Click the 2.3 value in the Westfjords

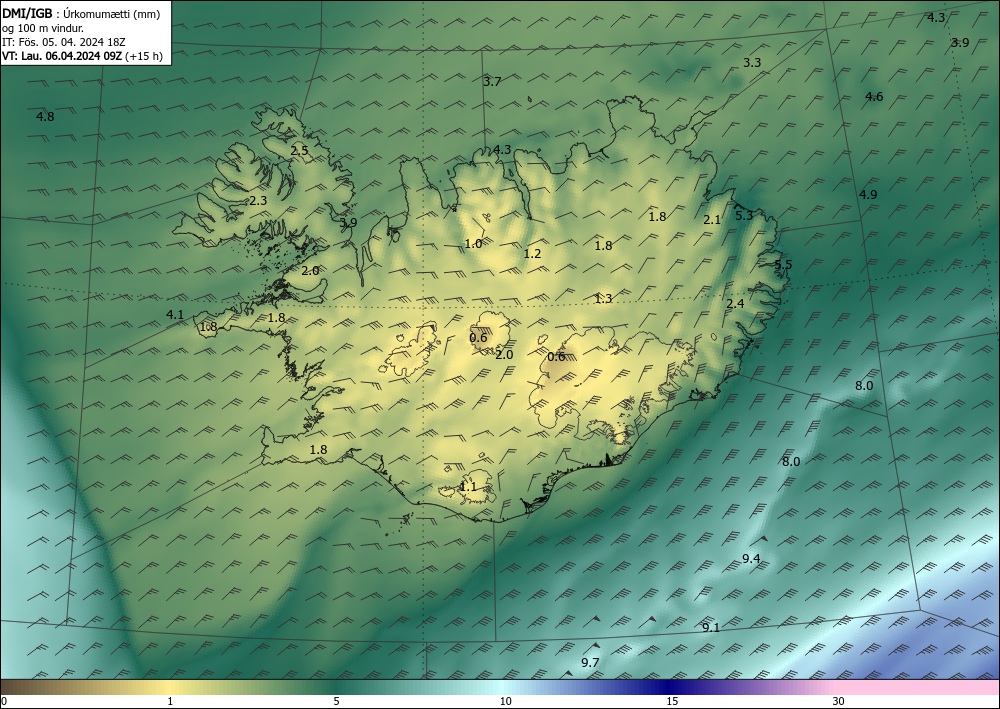258,201
